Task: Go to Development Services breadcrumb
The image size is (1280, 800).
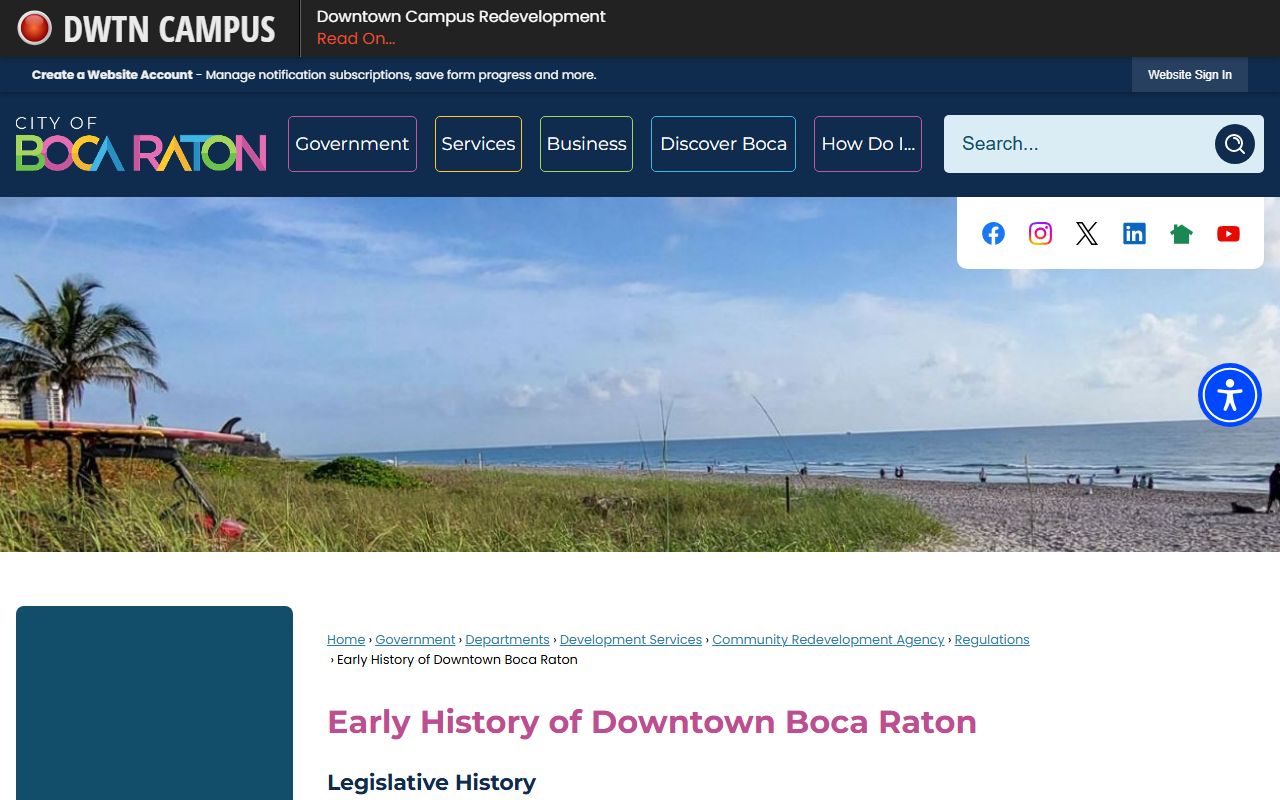Action: pyautogui.click(x=631, y=640)
